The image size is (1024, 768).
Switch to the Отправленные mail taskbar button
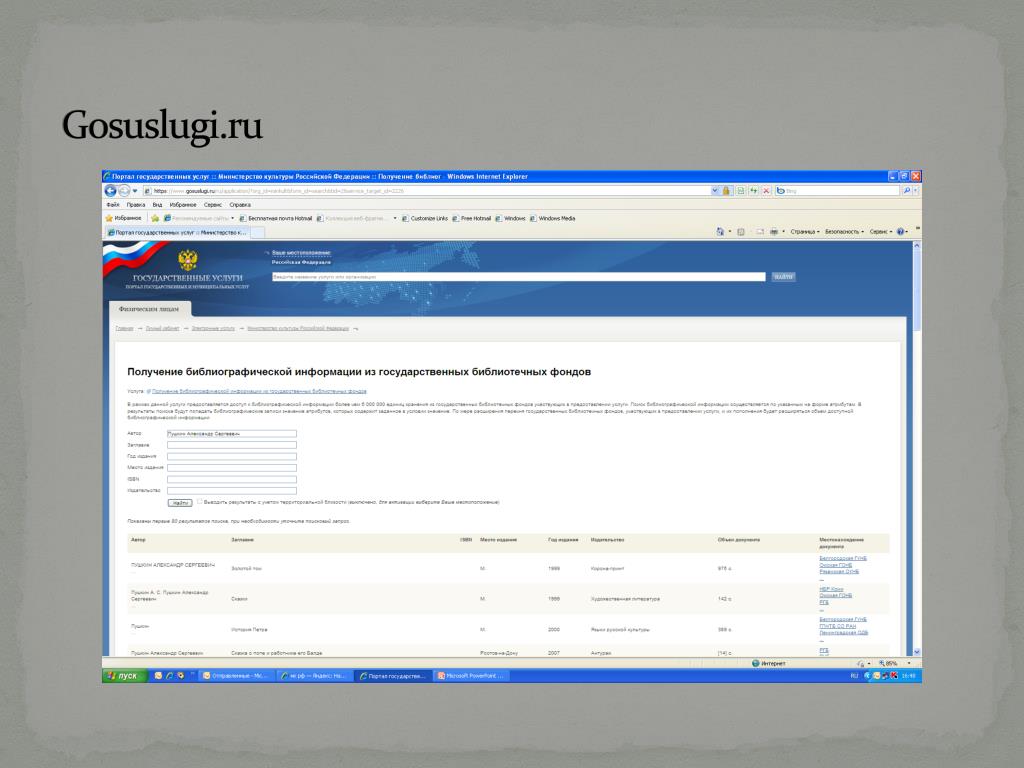(x=238, y=676)
